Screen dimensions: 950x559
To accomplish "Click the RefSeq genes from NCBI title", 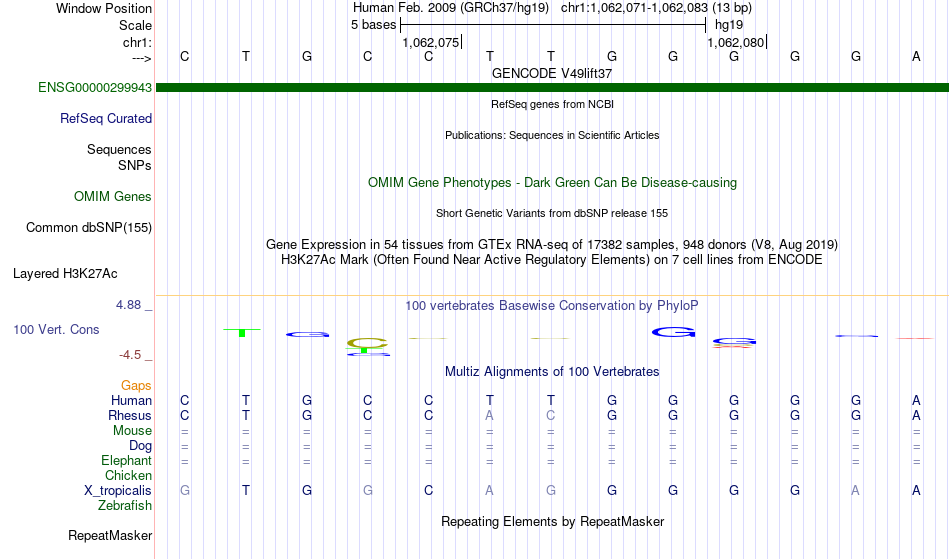I will click(x=552, y=104).
